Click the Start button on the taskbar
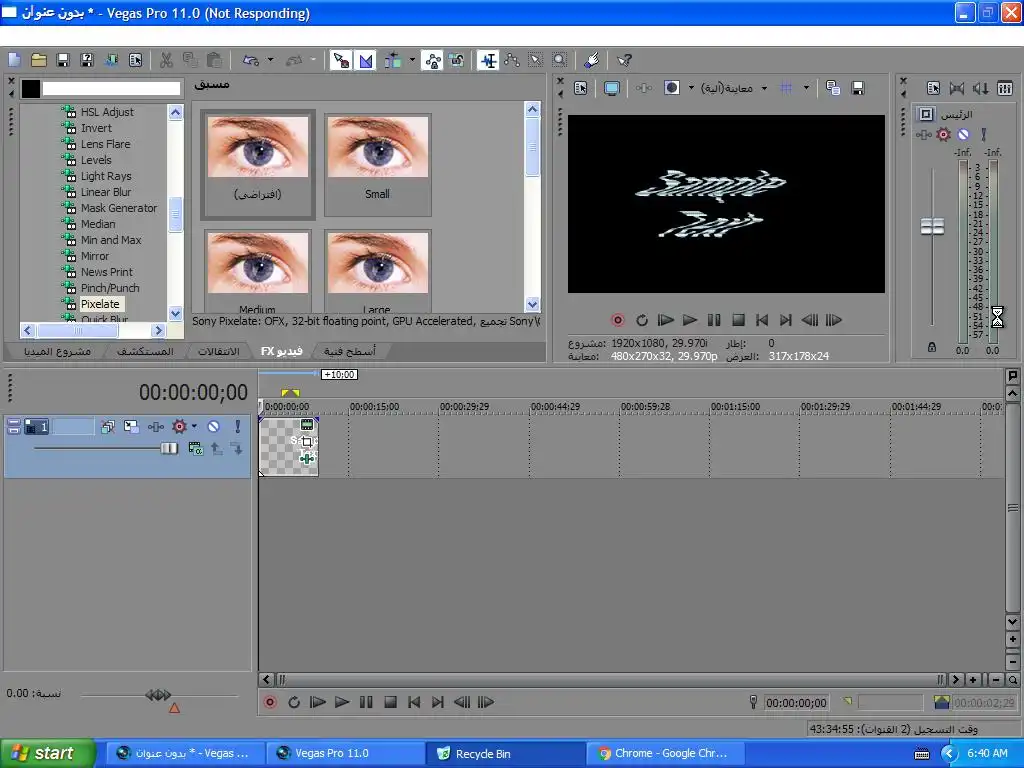 47,753
